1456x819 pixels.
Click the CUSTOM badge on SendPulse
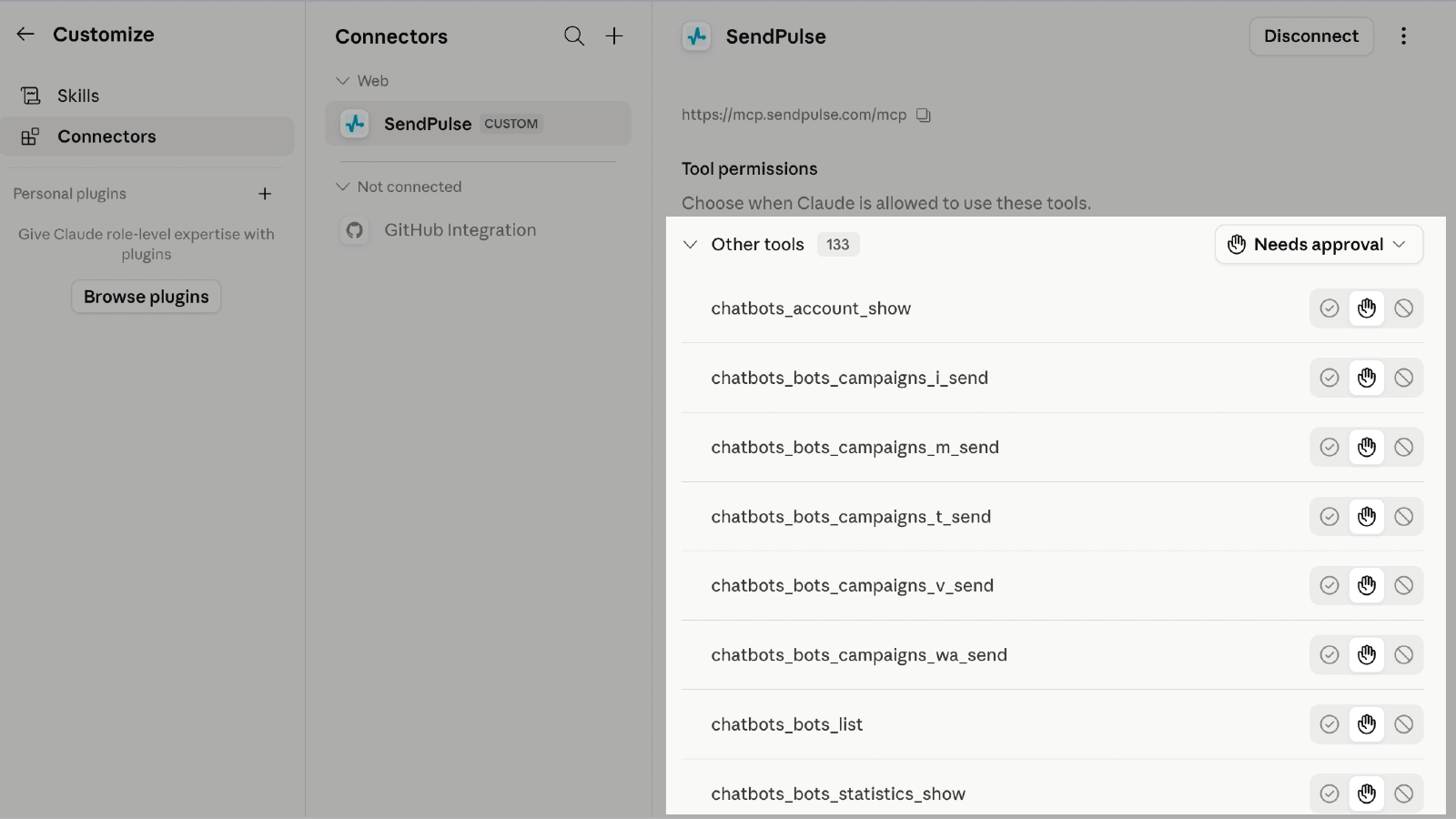(x=511, y=124)
